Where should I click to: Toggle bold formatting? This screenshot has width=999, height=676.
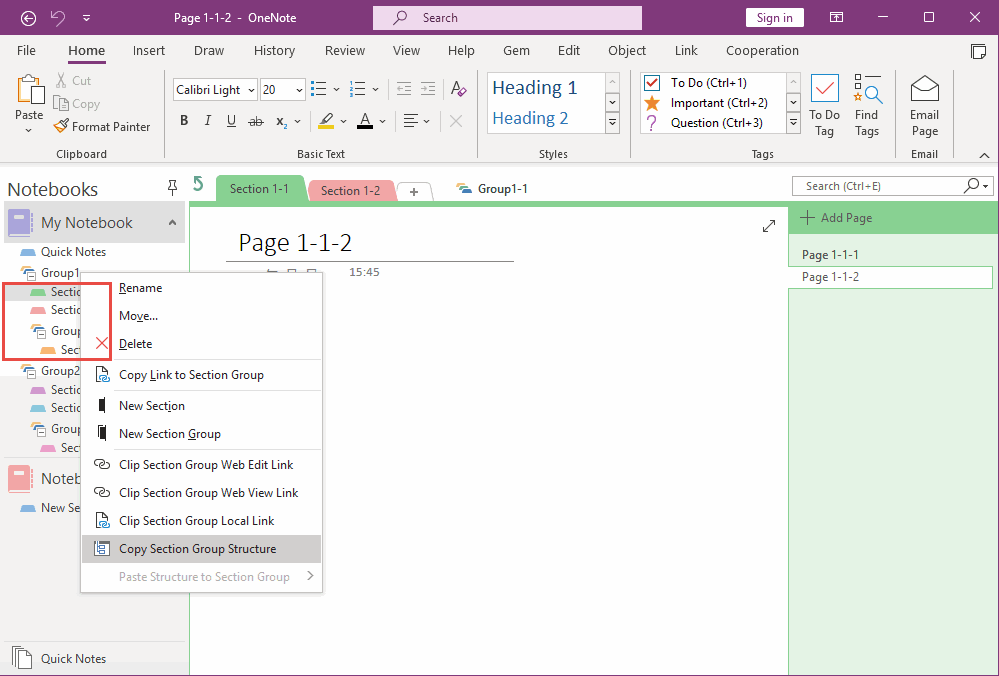184,120
